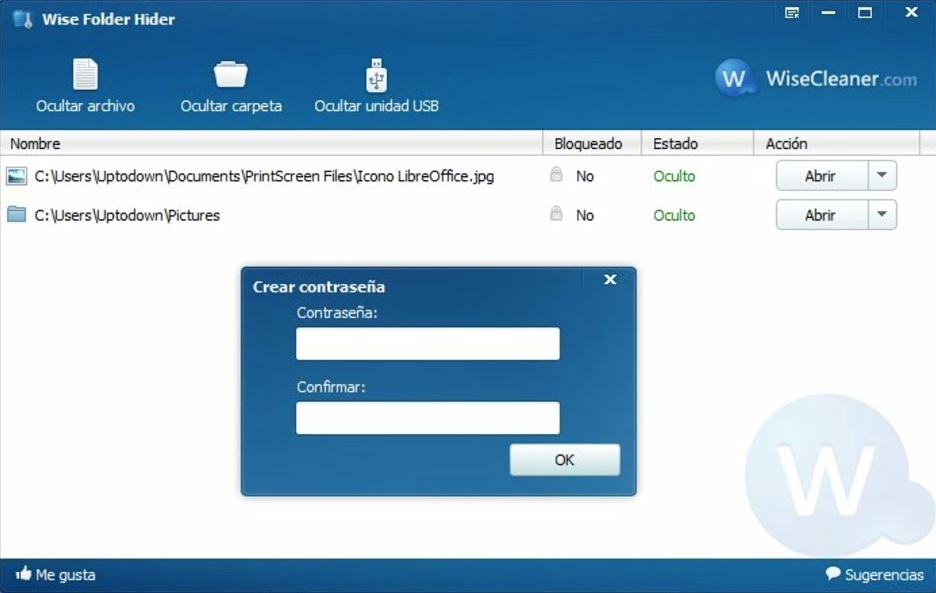Expand action dropdown for Pictures folder

coord(882,214)
